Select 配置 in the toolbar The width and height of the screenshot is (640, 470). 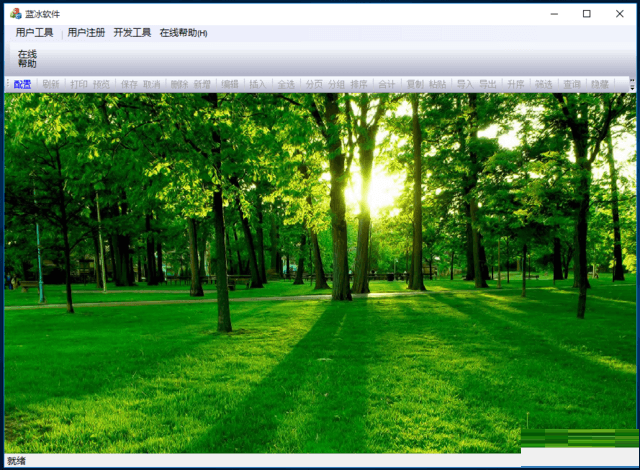(23, 85)
